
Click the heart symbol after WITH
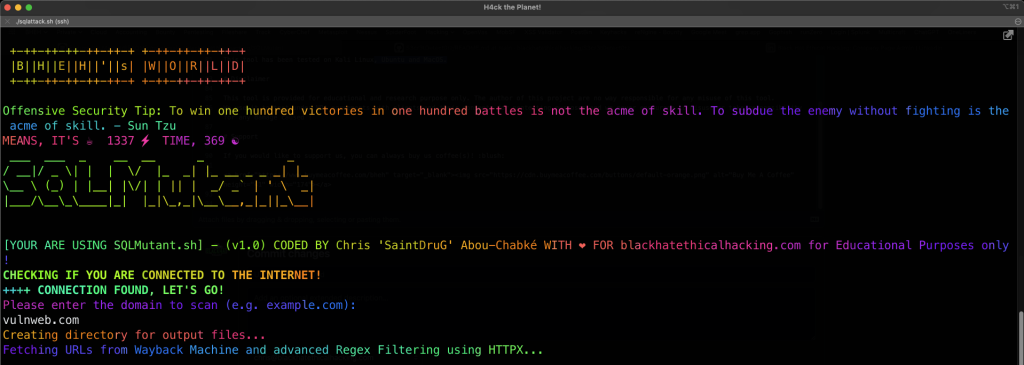(581, 246)
